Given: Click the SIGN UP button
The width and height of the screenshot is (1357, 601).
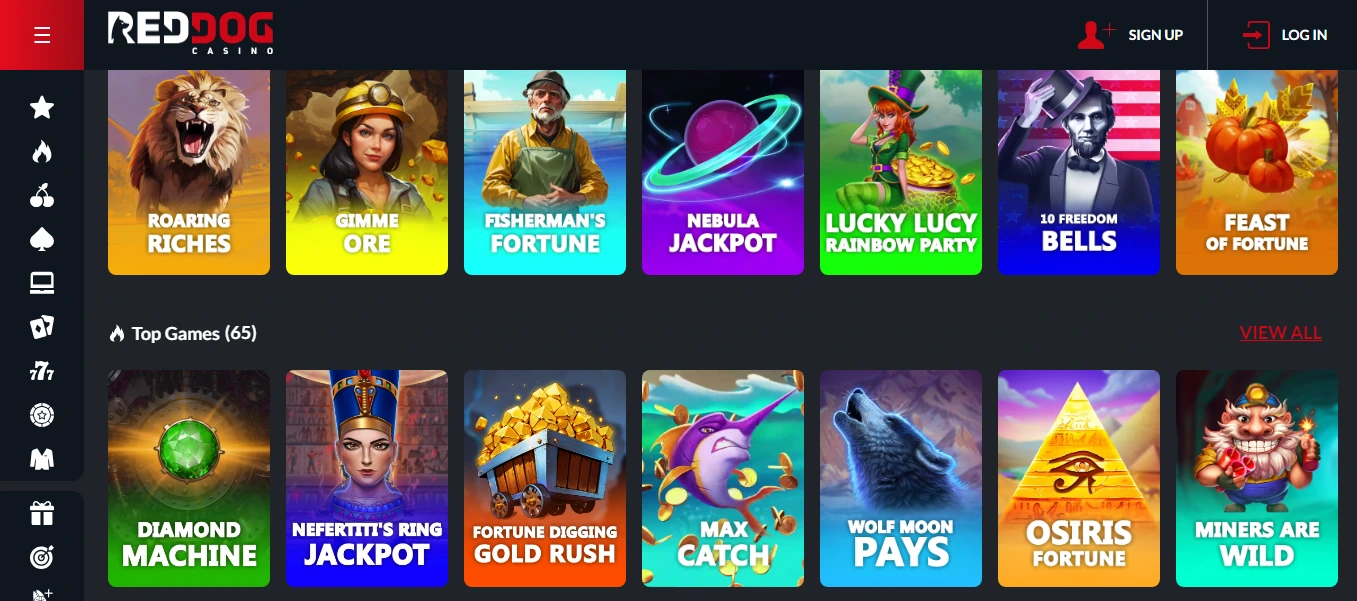Looking at the screenshot, I should click(x=1131, y=35).
